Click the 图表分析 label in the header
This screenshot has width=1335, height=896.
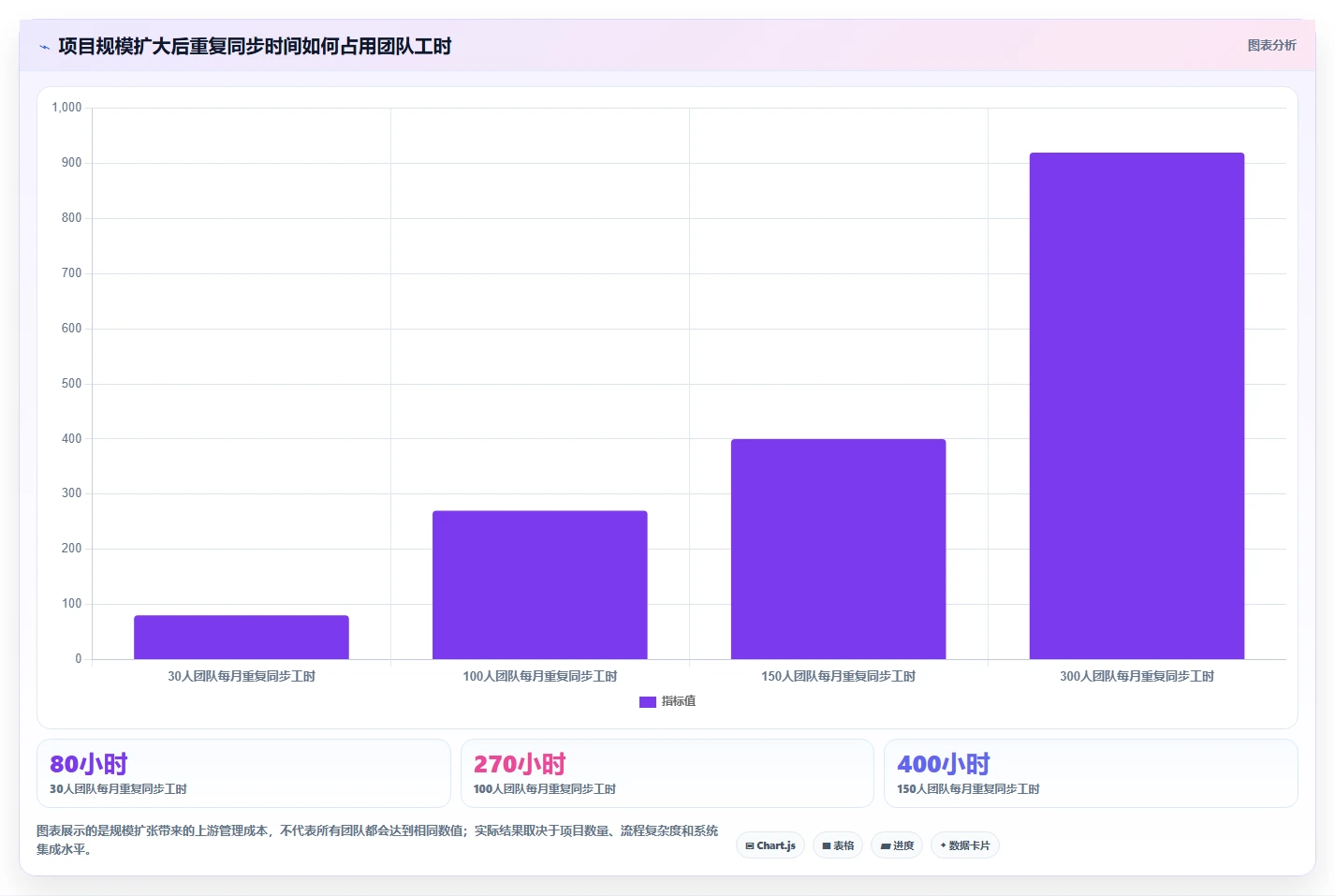(x=1271, y=45)
